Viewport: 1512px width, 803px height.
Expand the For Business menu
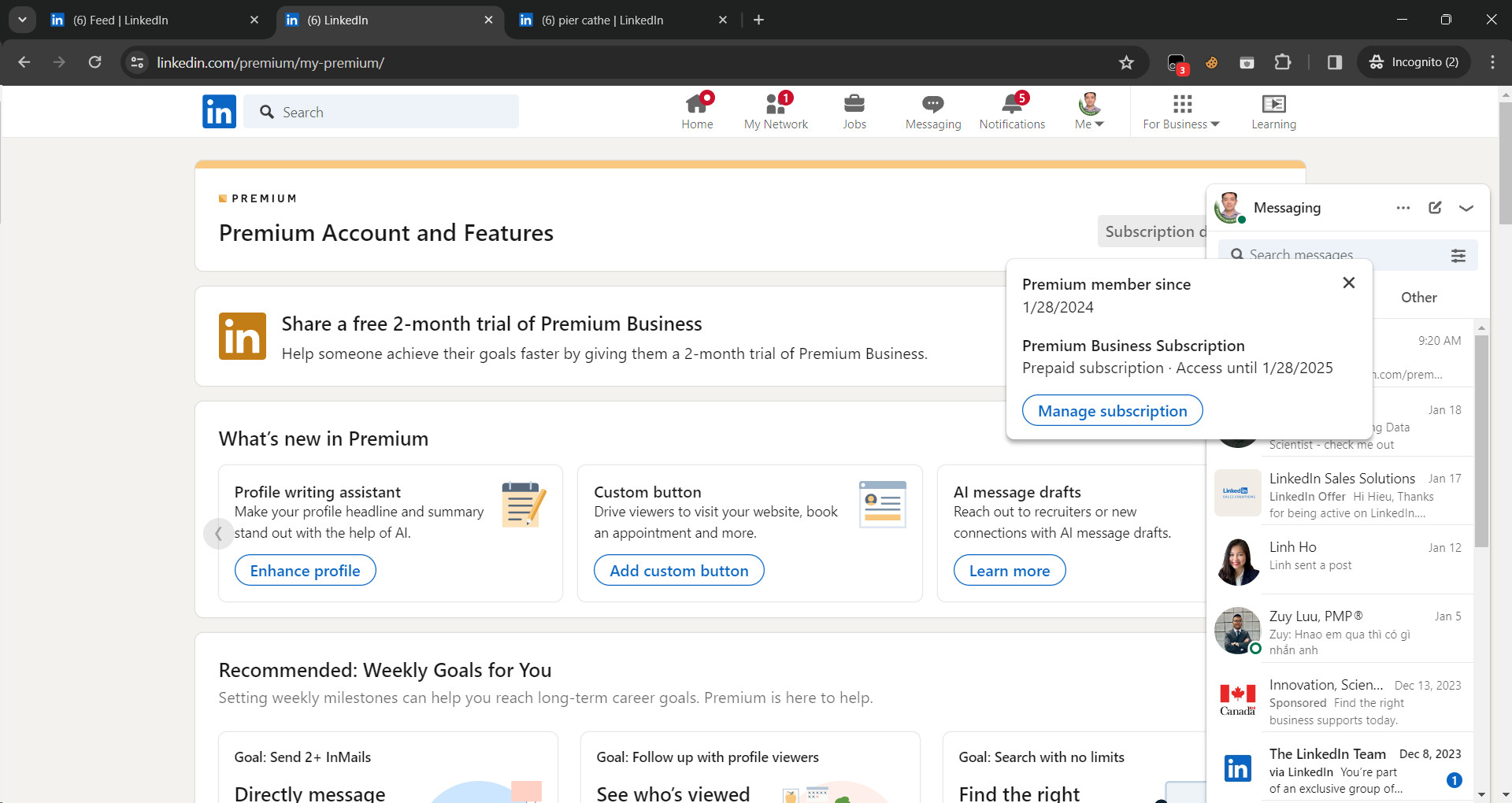click(1181, 111)
